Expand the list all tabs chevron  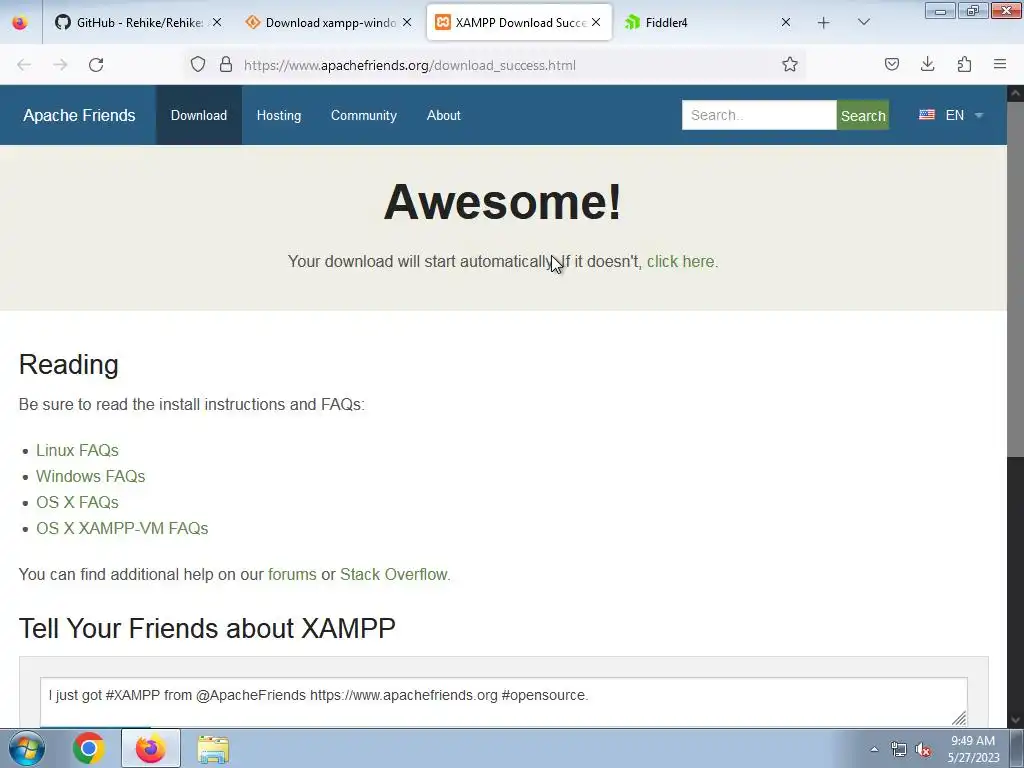(864, 22)
